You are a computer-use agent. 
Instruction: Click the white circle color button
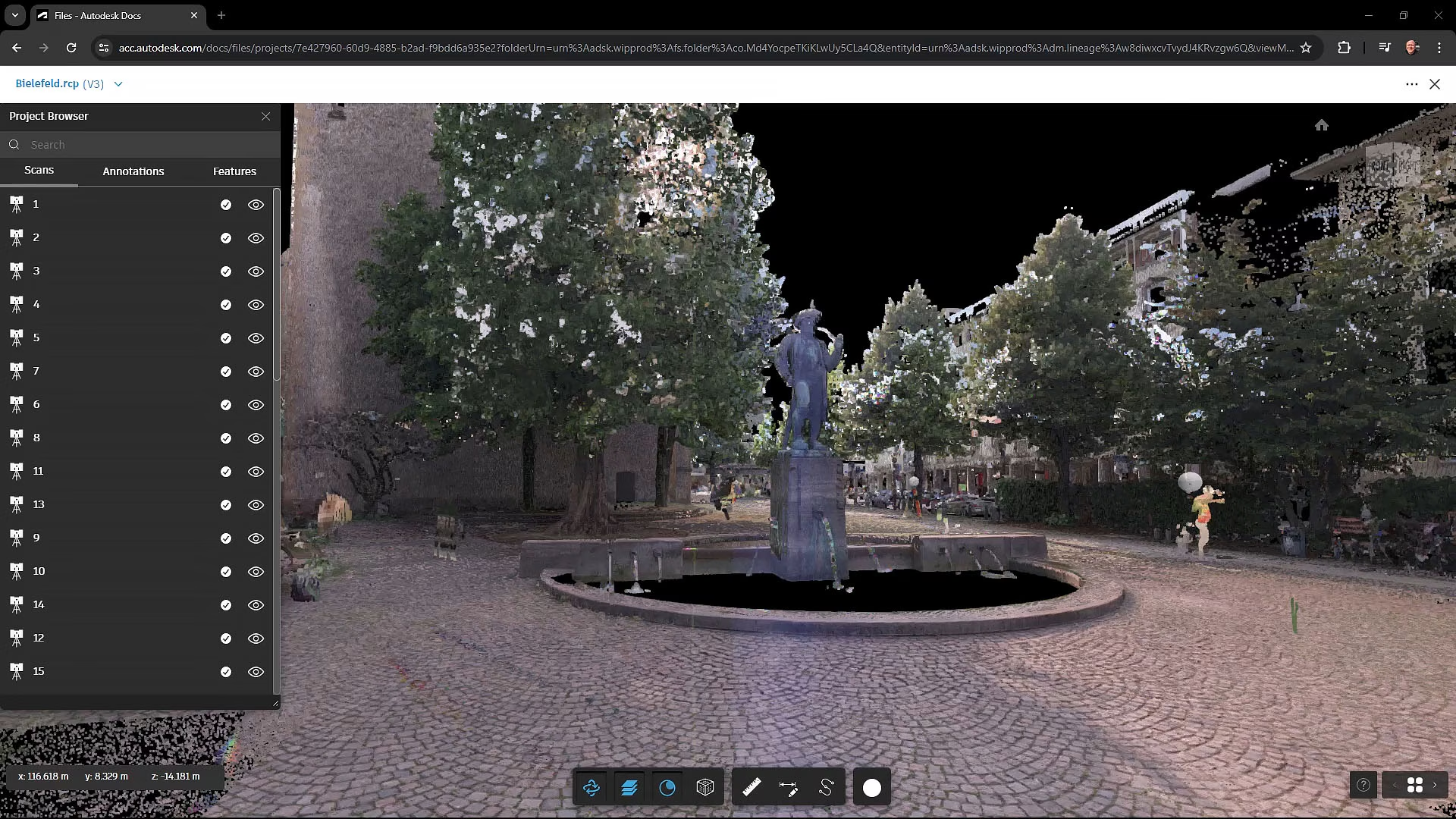[x=872, y=788]
